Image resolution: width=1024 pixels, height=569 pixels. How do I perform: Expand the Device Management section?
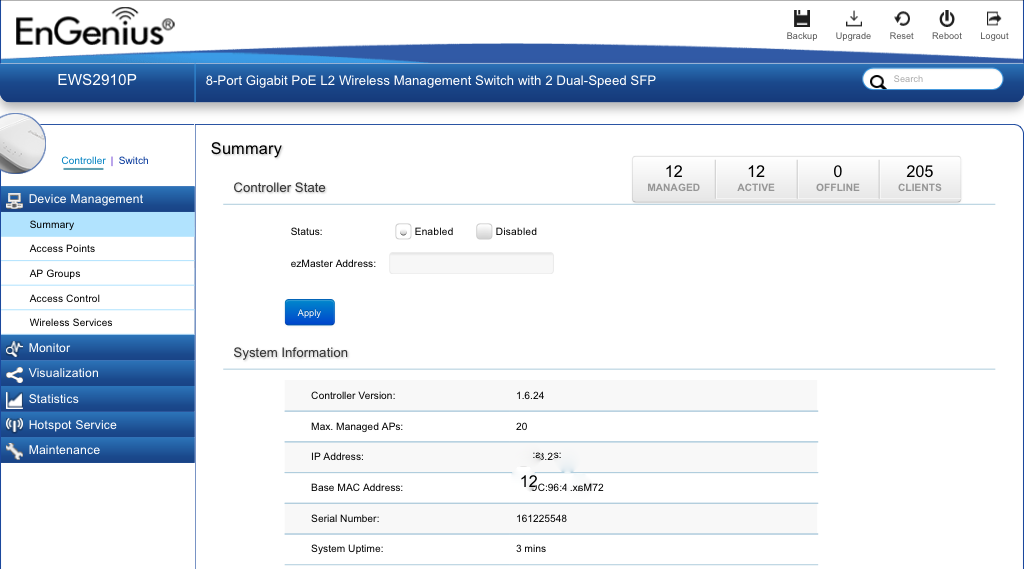pos(98,199)
